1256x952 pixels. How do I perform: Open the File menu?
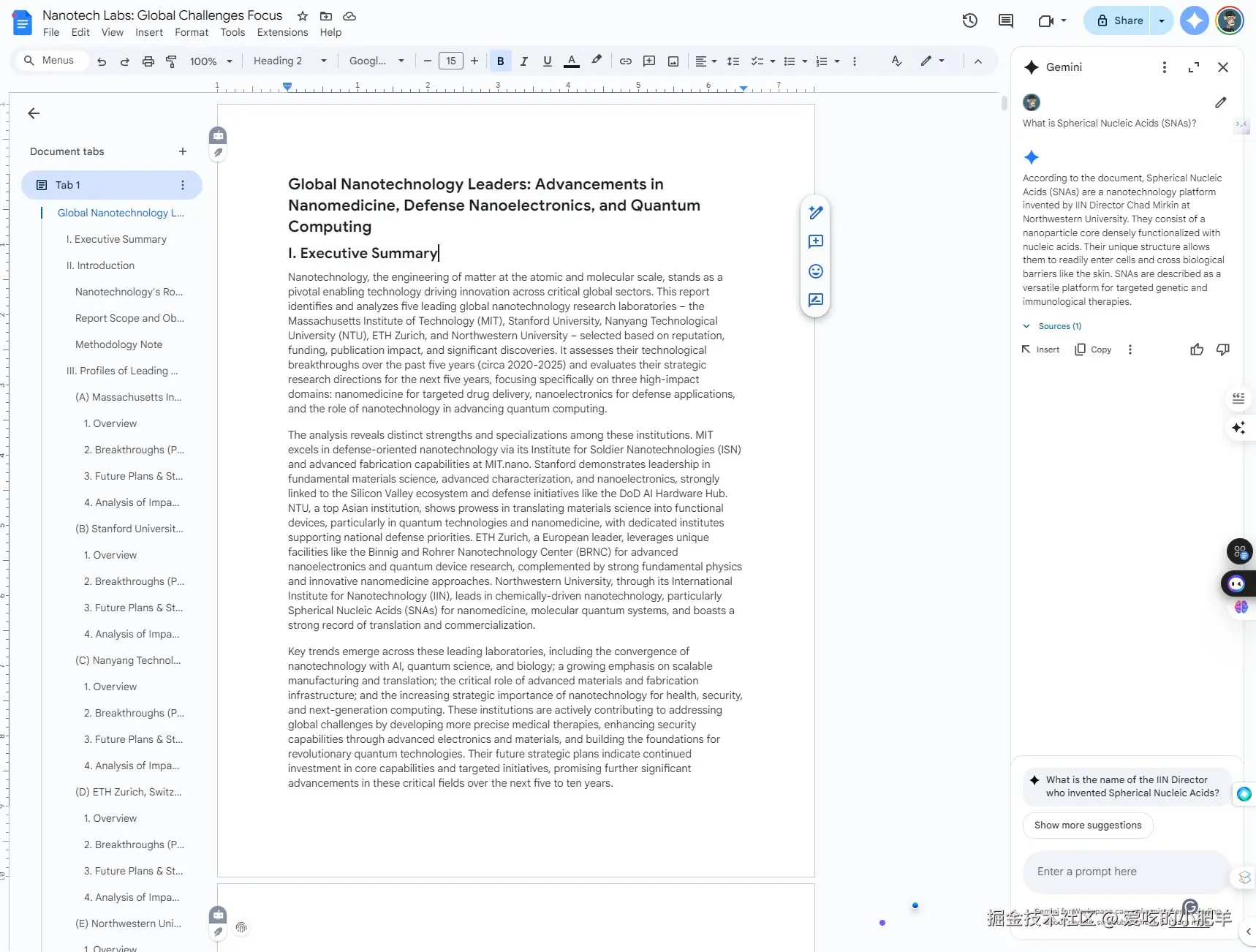tap(51, 32)
